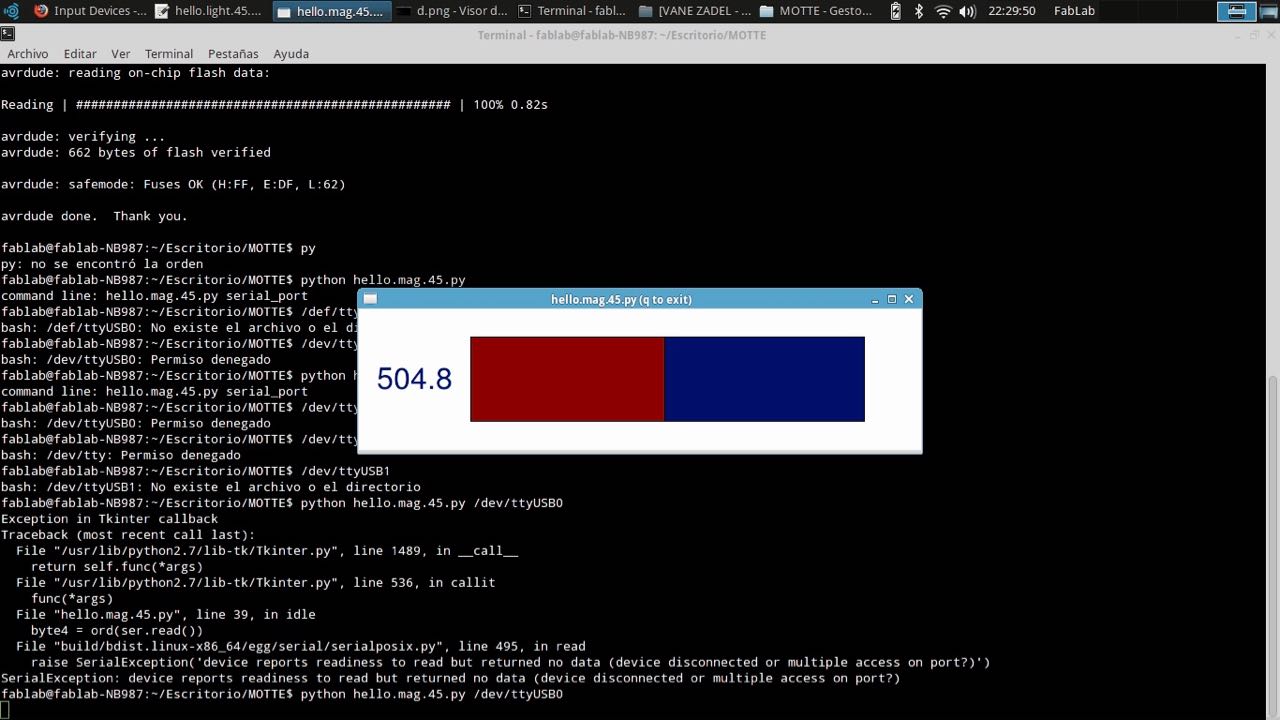The image size is (1280, 720).
Task: Click the line '662 bytes of flash verified'
Action: (x=135, y=153)
